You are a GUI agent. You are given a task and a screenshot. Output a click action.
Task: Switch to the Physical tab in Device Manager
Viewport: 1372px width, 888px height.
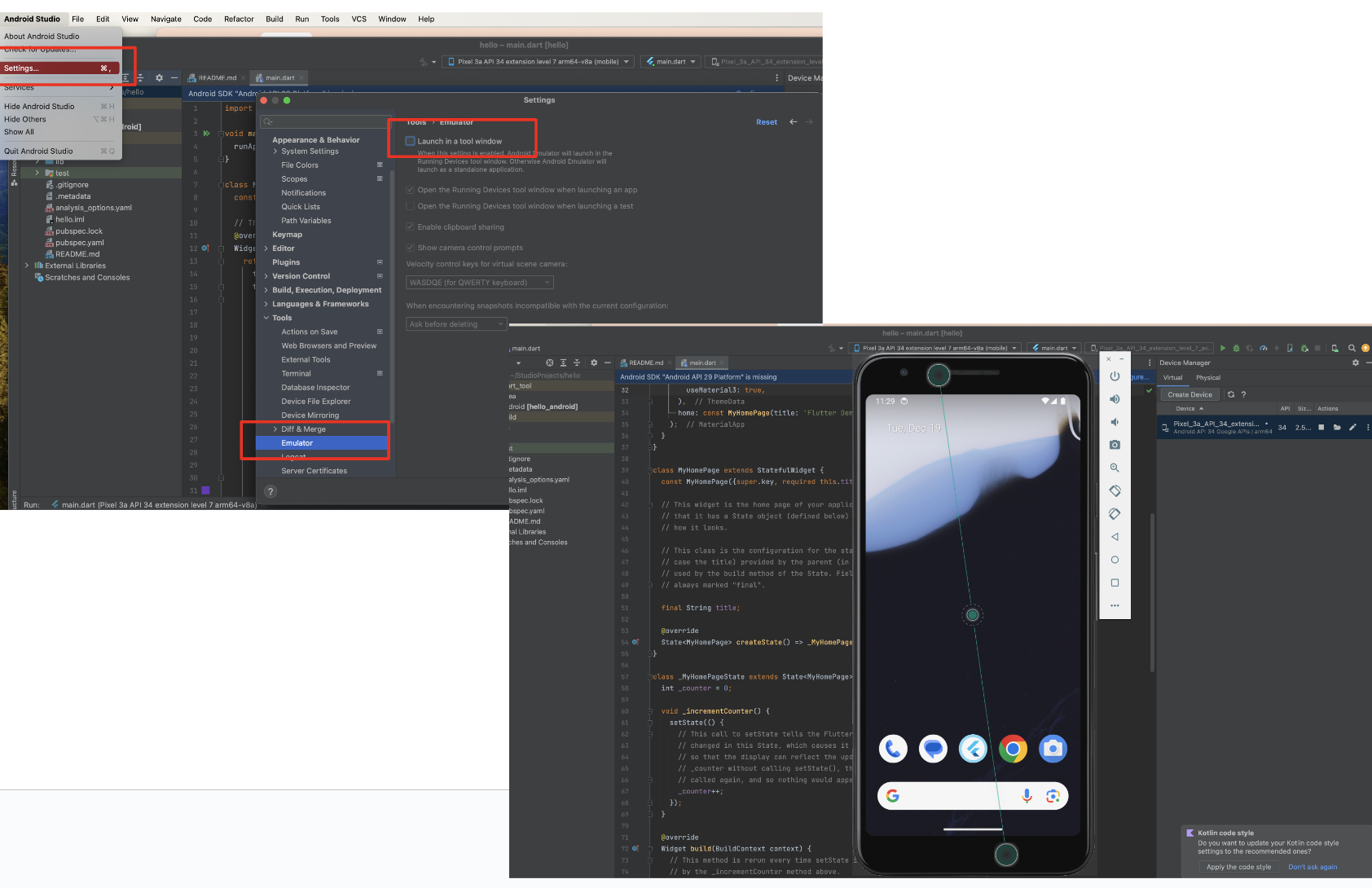click(x=1208, y=378)
